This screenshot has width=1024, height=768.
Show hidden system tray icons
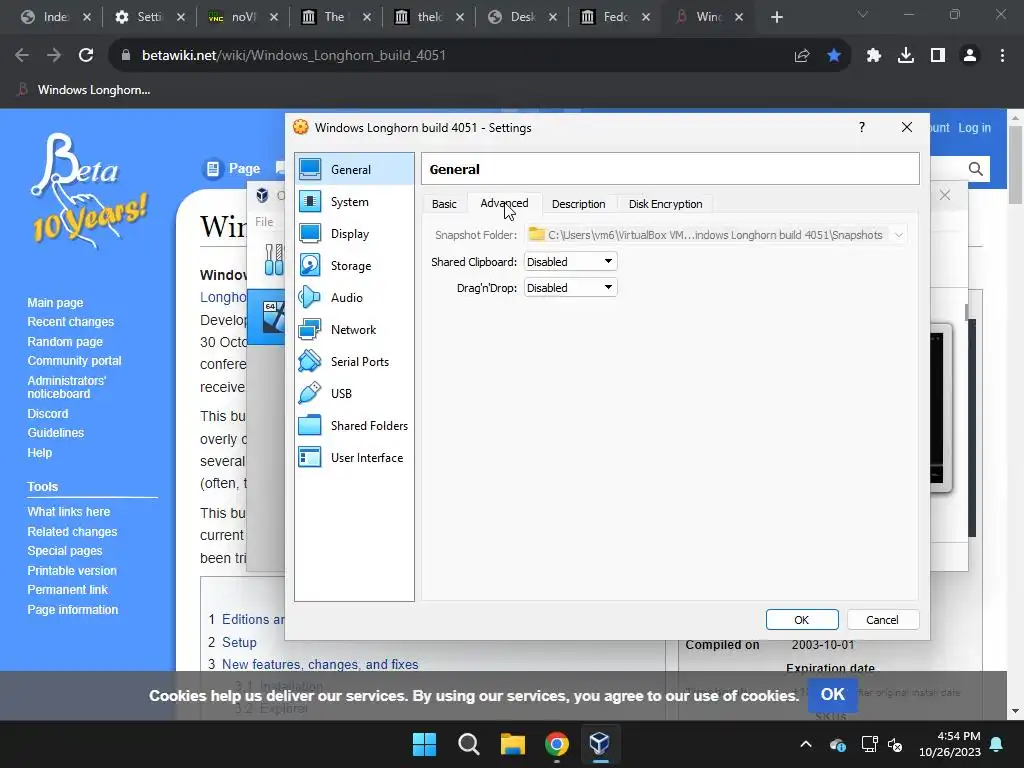[x=806, y=744]
